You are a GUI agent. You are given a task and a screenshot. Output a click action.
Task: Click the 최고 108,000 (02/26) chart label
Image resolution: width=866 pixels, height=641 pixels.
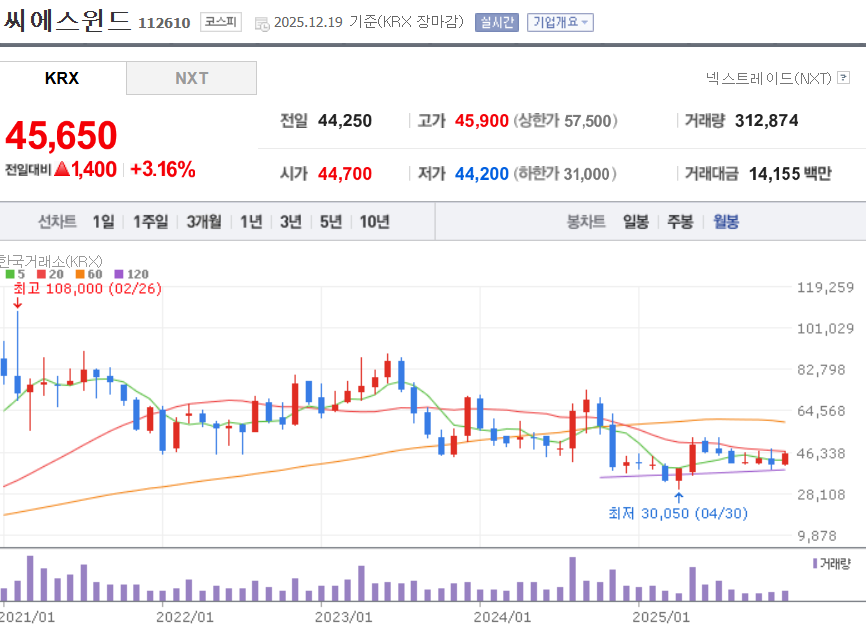click(87, 288)
